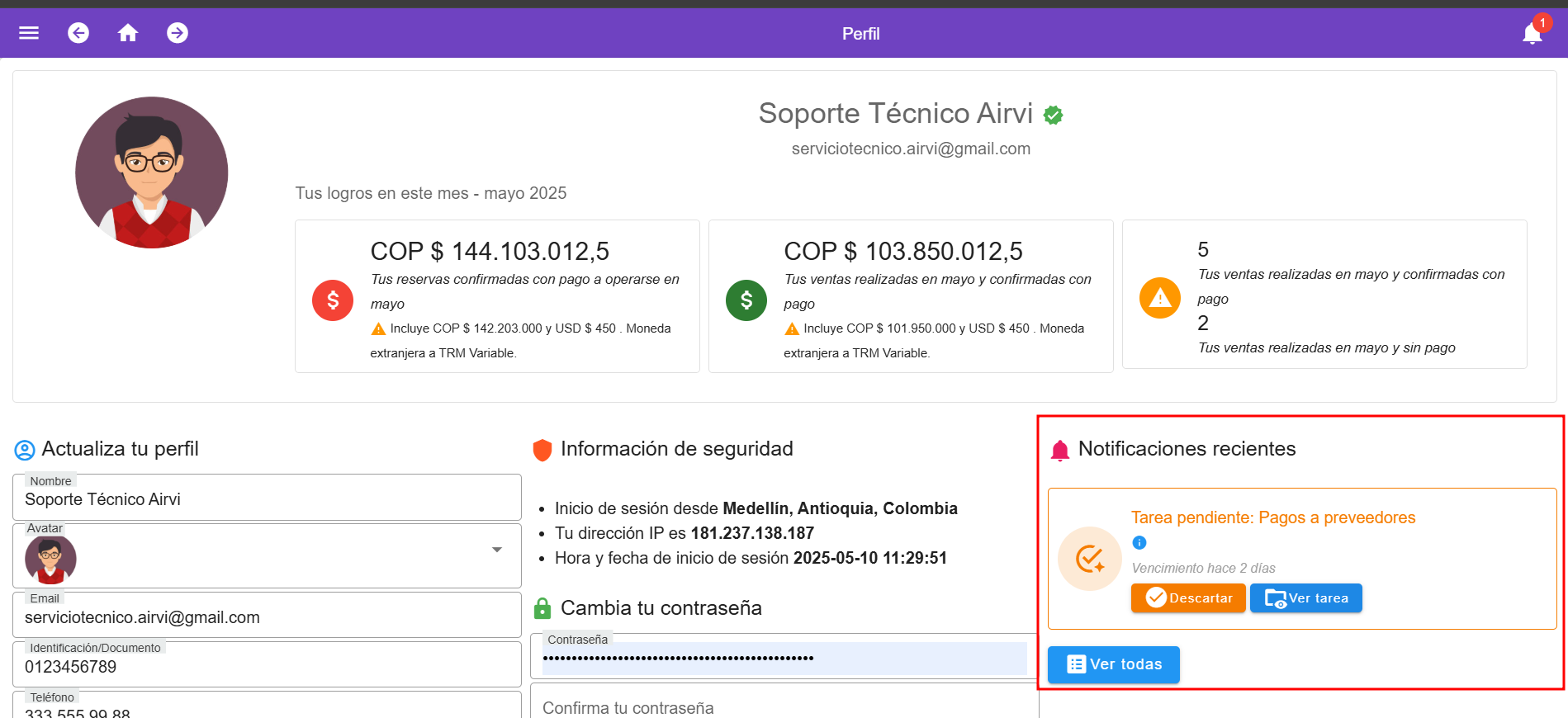1568x718 pixels.
Task: Click the back arrow navigation icon
Action: point(78,33)
